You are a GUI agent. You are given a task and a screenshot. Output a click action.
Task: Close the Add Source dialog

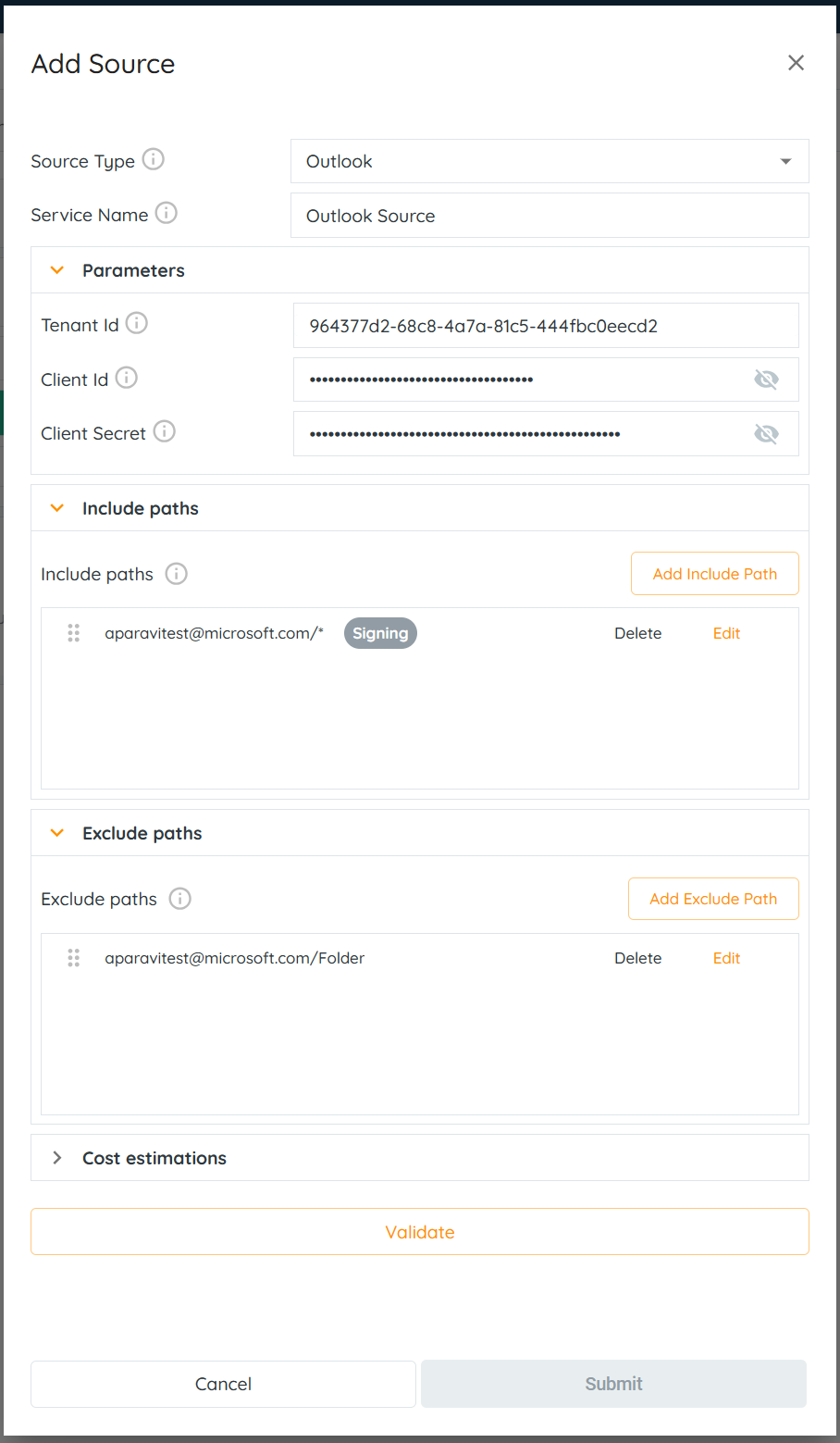point(796,63)
